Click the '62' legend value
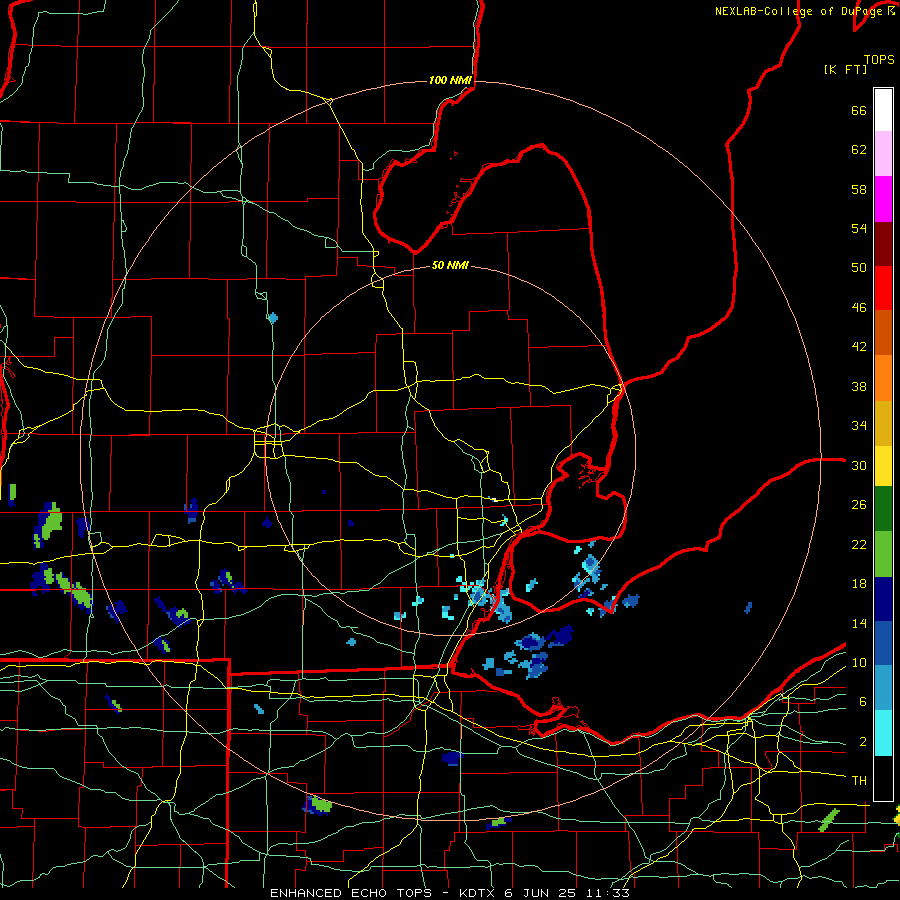The image size is (900, 900). click(859, 150)
